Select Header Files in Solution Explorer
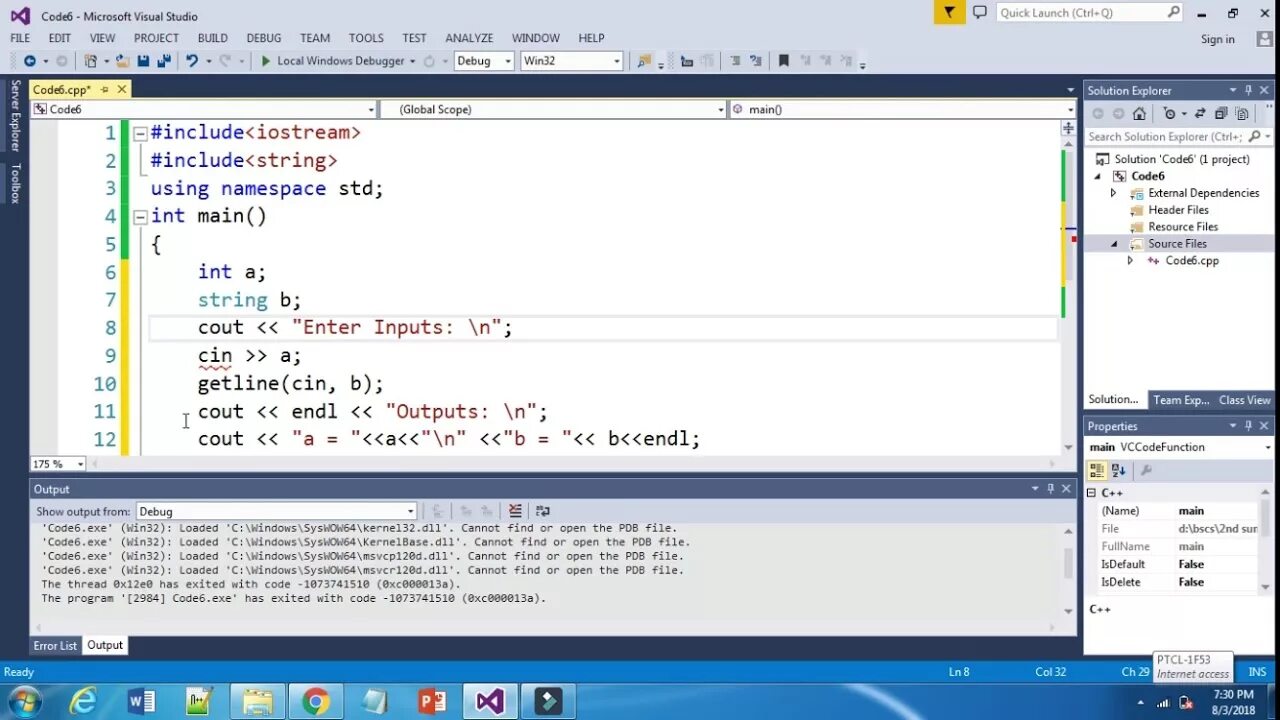Image resolution: width=1280 pixels, height=720 pixels. pos(1178,210)
